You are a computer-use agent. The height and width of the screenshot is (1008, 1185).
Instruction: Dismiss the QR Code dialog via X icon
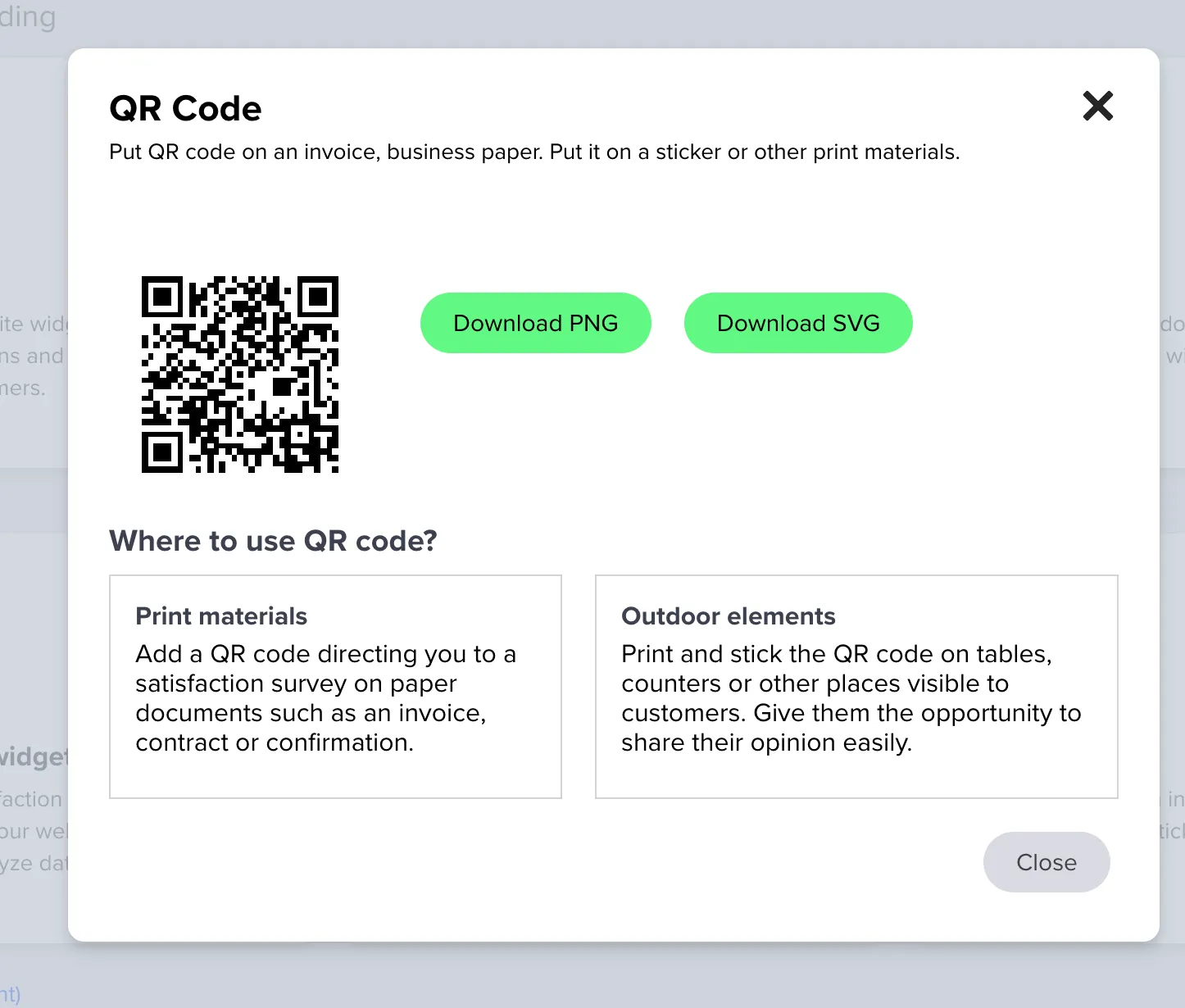[x=1097, y=106]
